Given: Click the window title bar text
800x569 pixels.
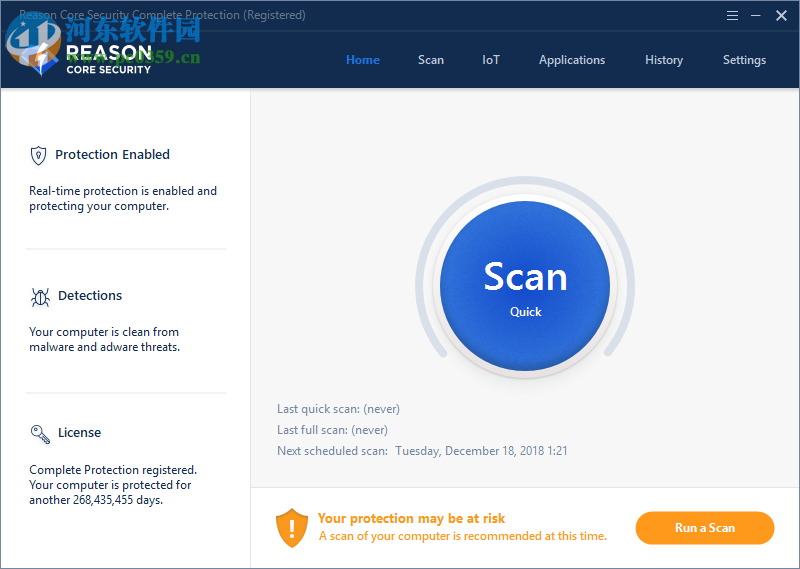Looking at the screenshot, I should 162,15.
